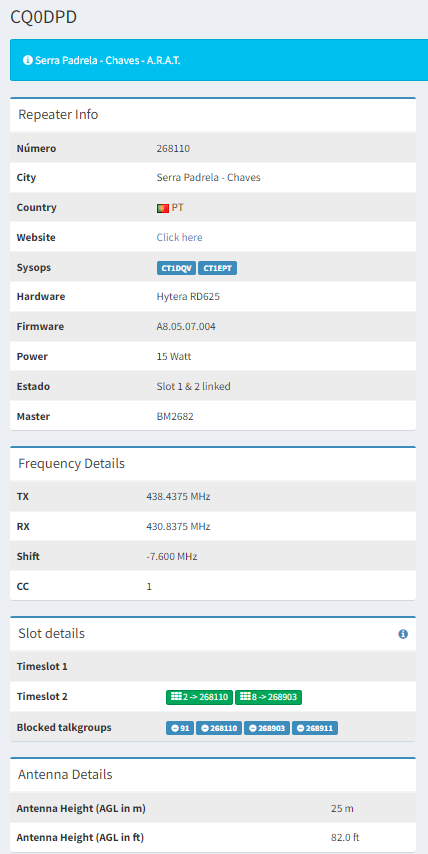Click blocked talkgroup 268903 badge
Image resolution: width=428 pixels, height=854 pixels.
(x=267, y=728)
